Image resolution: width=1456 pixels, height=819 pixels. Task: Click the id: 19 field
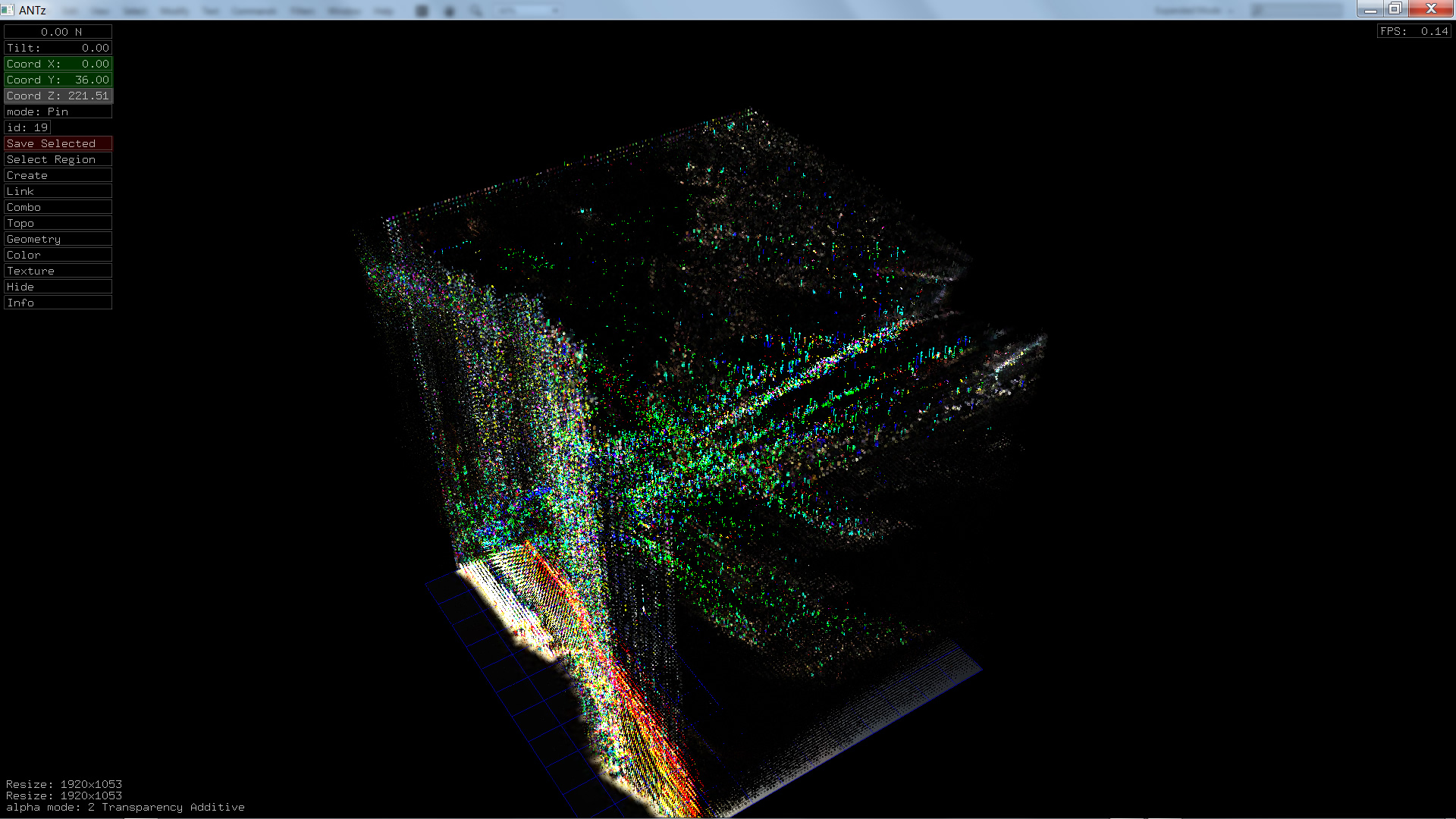tap(27, 127)
